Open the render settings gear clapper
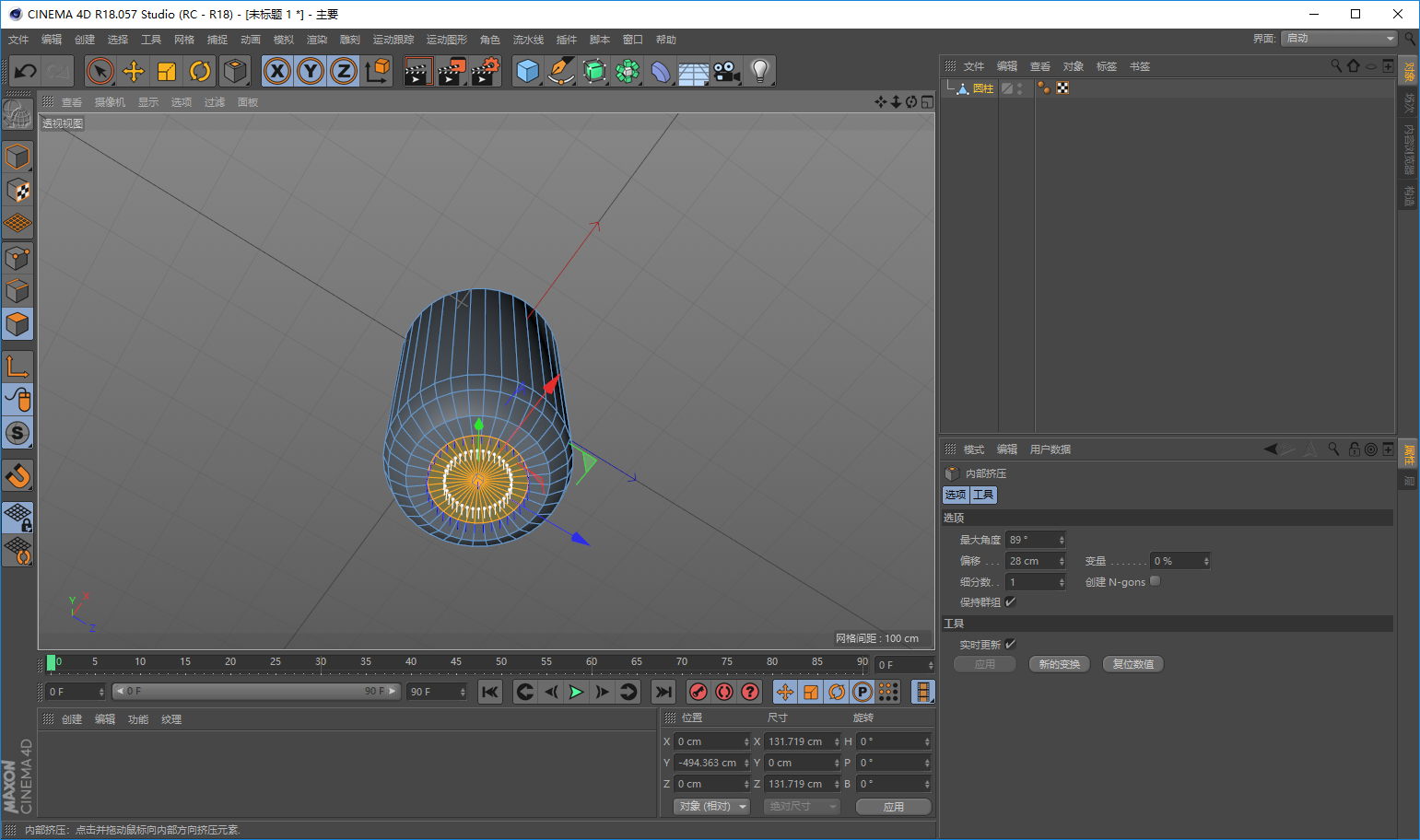1420x840 pixels. point(485,71)
